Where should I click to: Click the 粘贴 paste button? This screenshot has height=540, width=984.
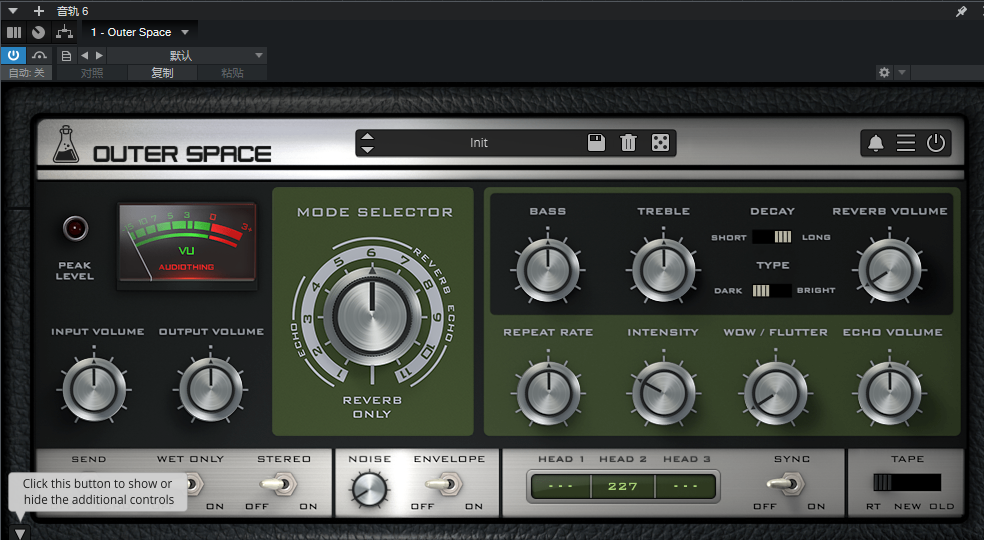point(232,73)
